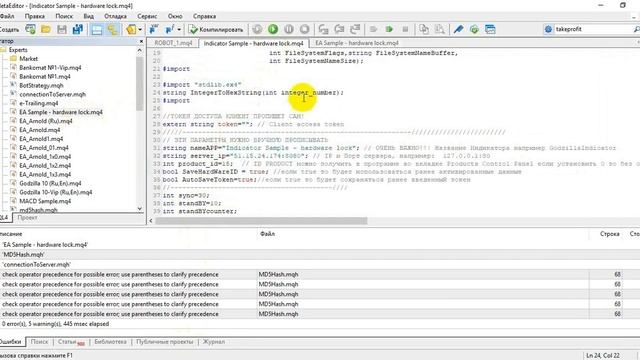
Task: Click the list functions 'f' icon
Action: [x=170, y=29]
